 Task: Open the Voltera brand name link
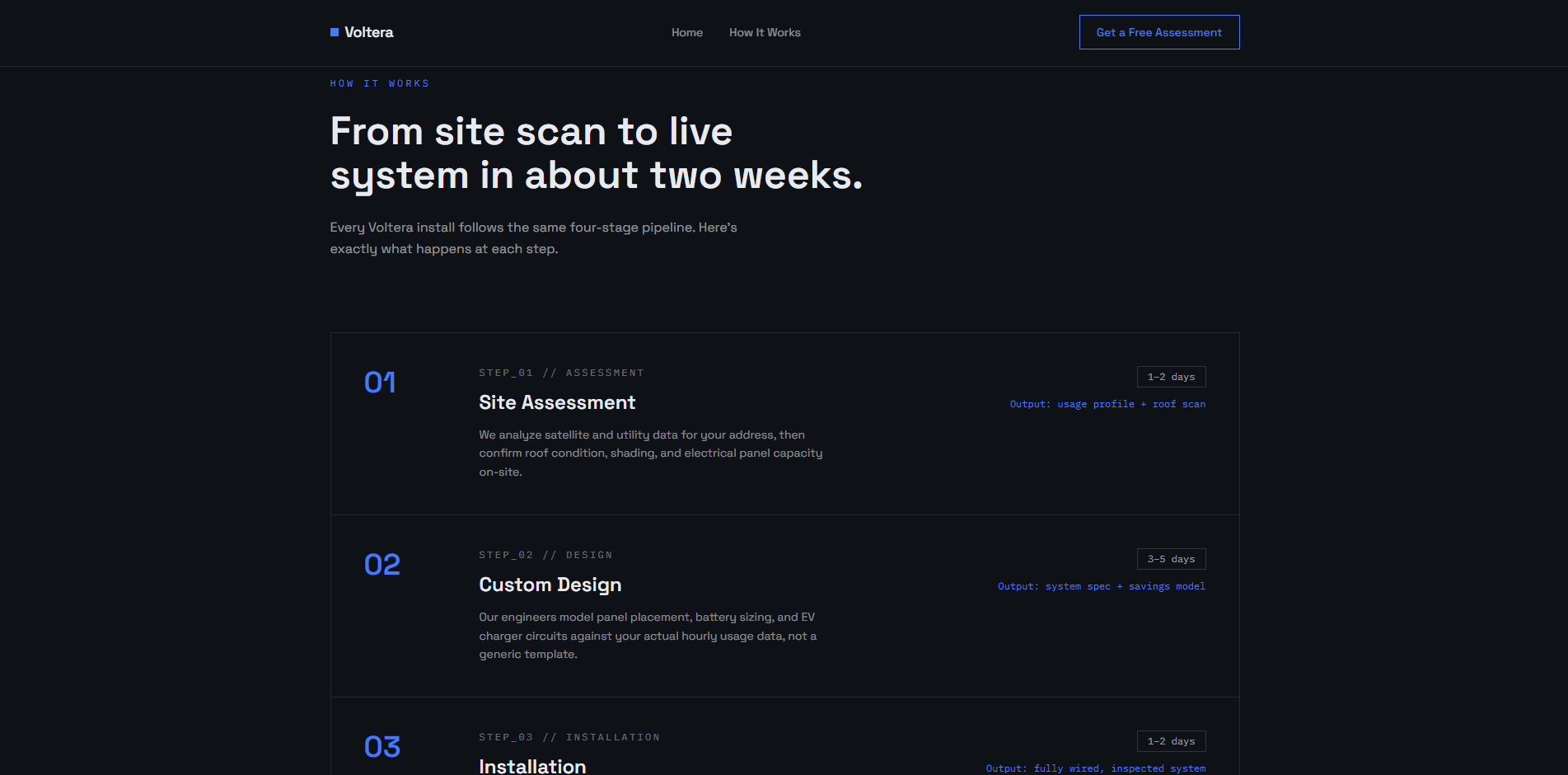coord(368,32)
